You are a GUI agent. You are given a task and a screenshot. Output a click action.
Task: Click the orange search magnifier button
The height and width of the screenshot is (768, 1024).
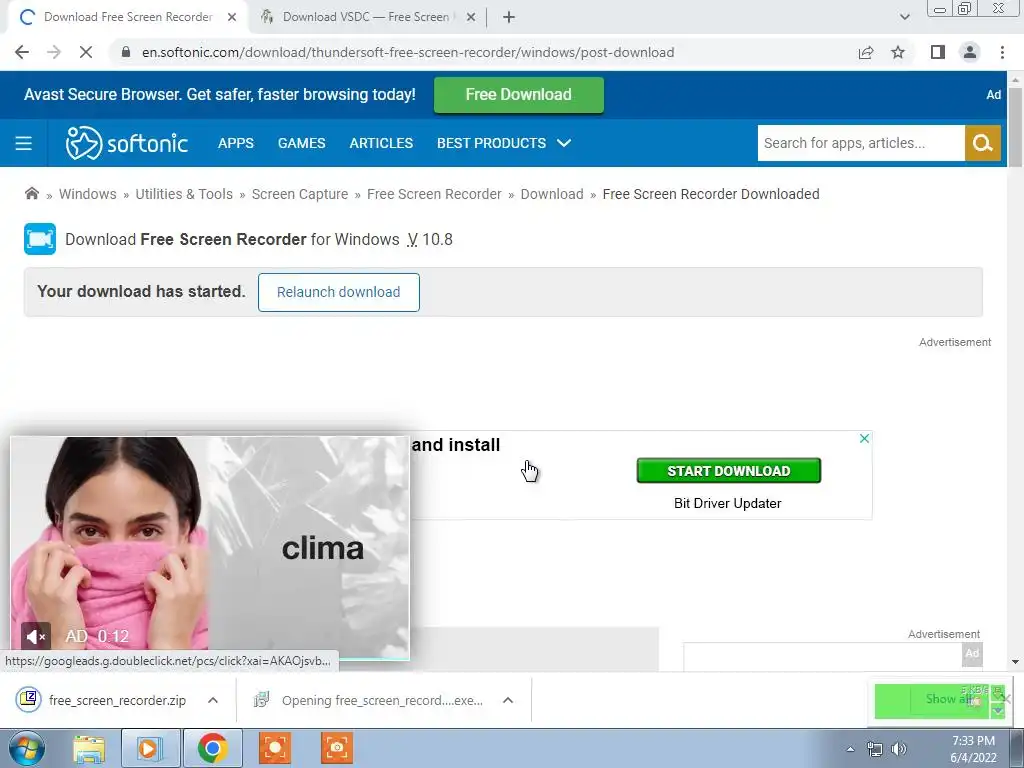pos(983,143)
